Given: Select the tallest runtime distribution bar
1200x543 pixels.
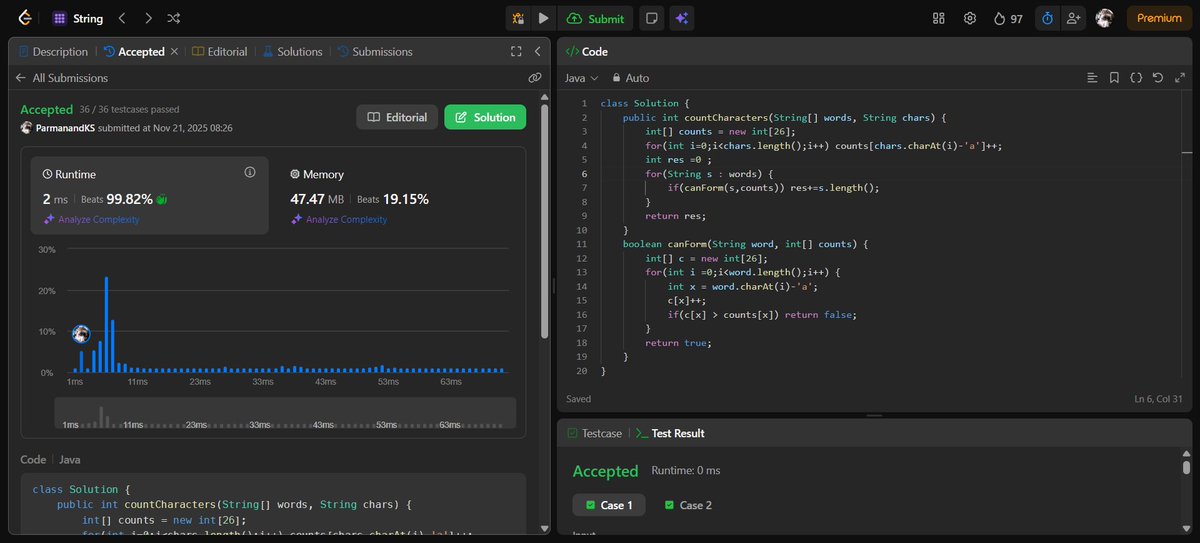Looking at the screenshot, I should pyautogui.click(x=106, y=324).
